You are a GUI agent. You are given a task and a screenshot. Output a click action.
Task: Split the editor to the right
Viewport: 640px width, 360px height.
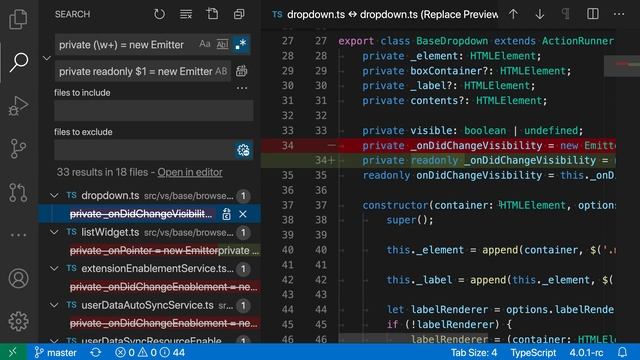click(593, 14)
